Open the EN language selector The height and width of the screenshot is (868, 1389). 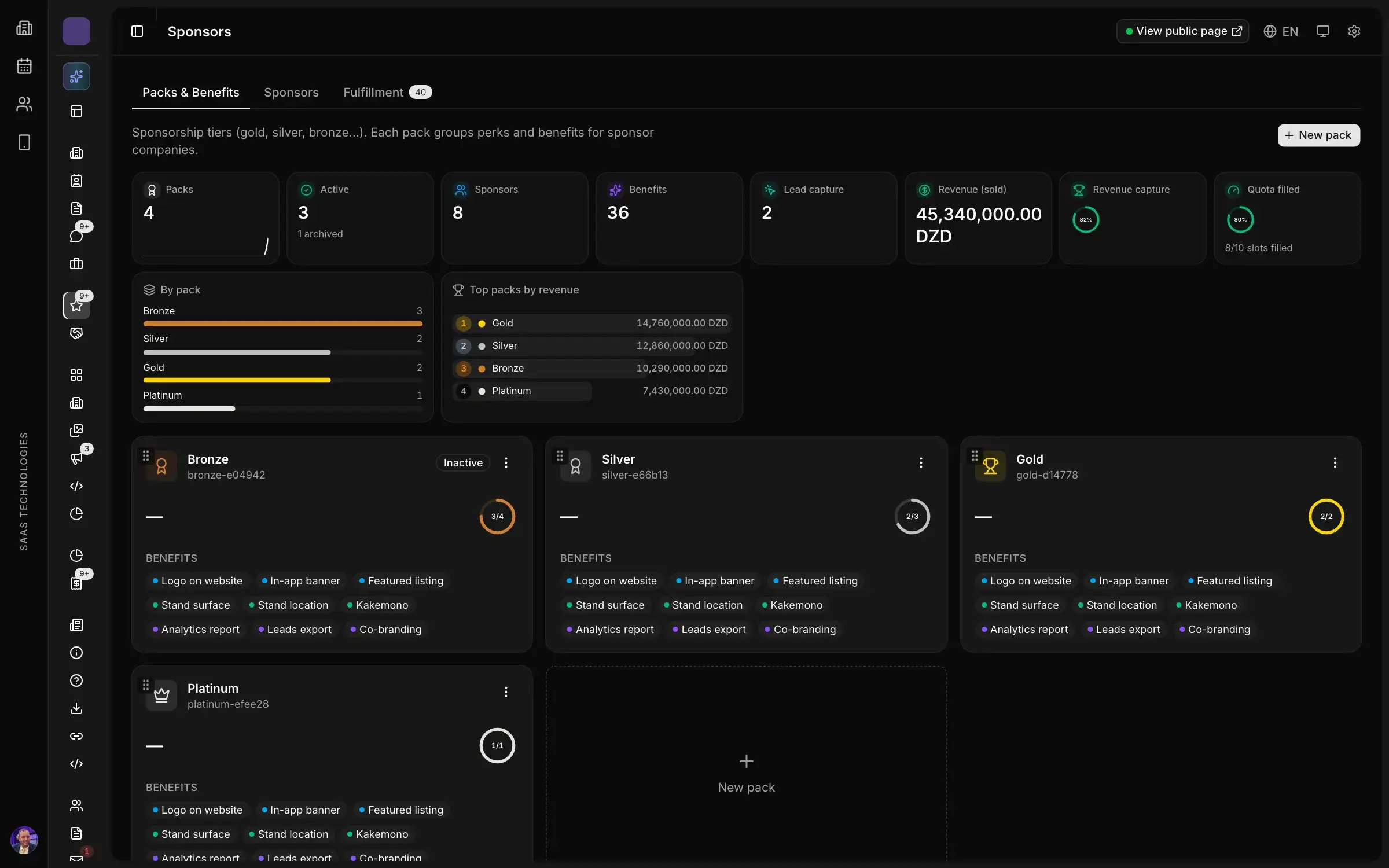point(1281,31)
